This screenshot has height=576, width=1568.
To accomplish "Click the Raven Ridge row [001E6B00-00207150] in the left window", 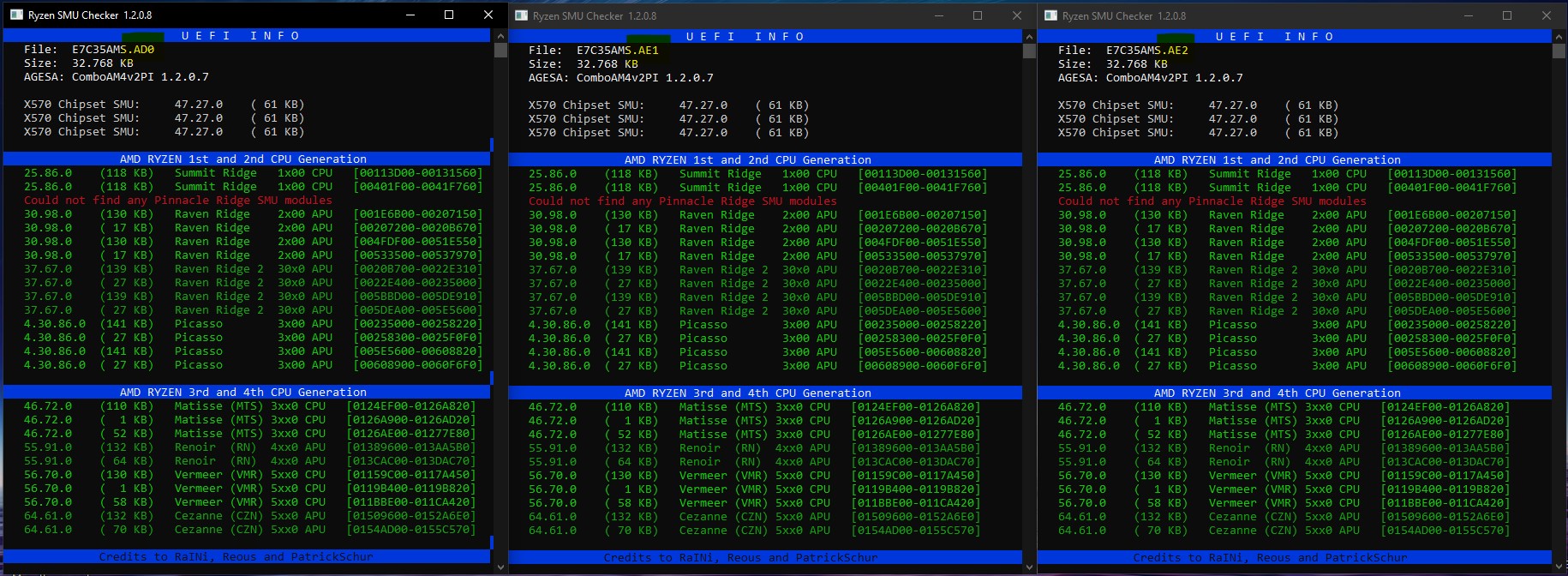I will [x=254, y=214].
